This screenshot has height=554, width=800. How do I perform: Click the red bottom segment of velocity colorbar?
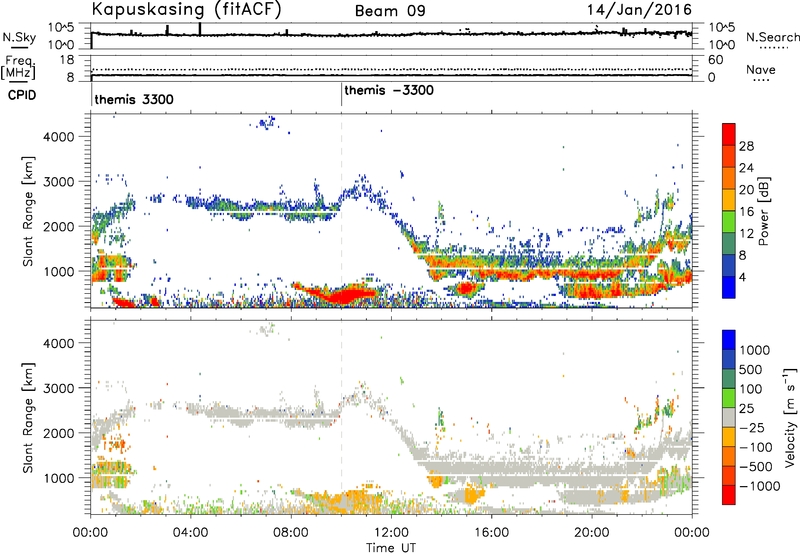729,495
